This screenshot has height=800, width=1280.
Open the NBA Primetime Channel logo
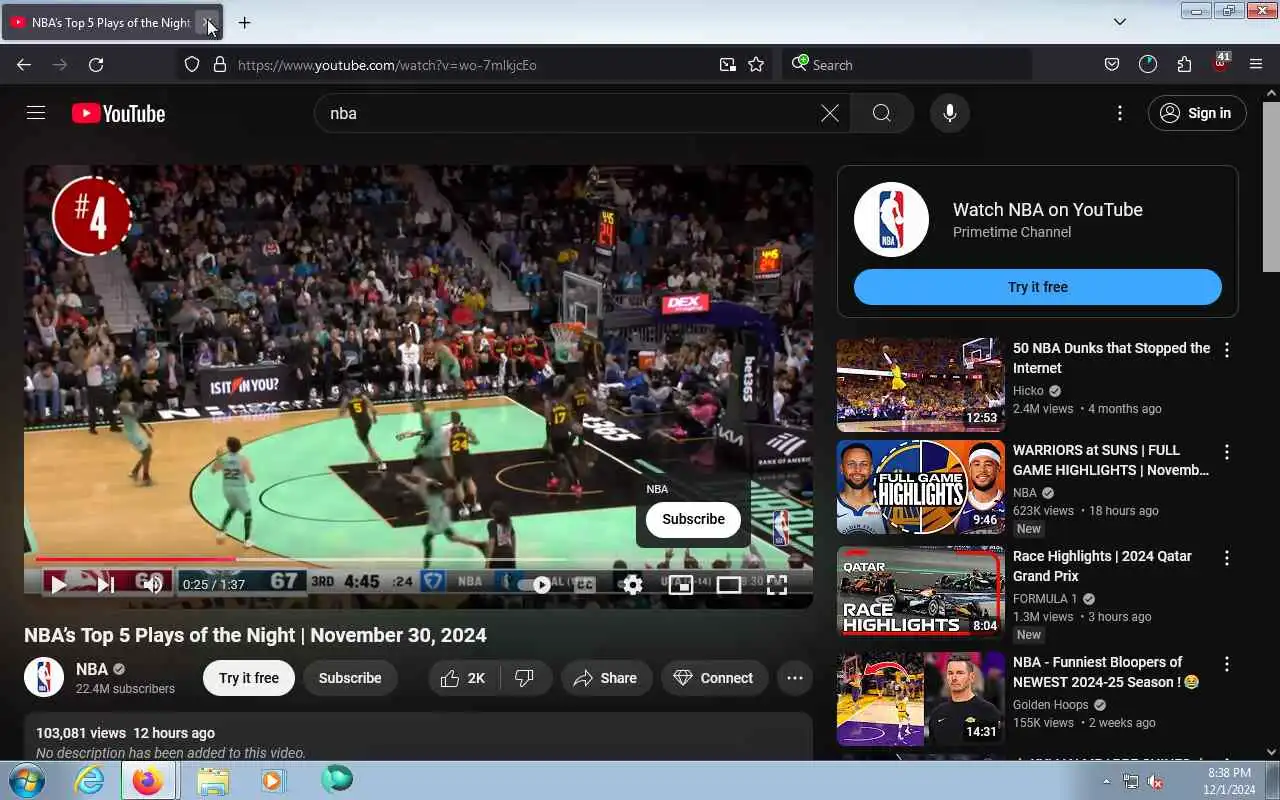tap(891, 220)
